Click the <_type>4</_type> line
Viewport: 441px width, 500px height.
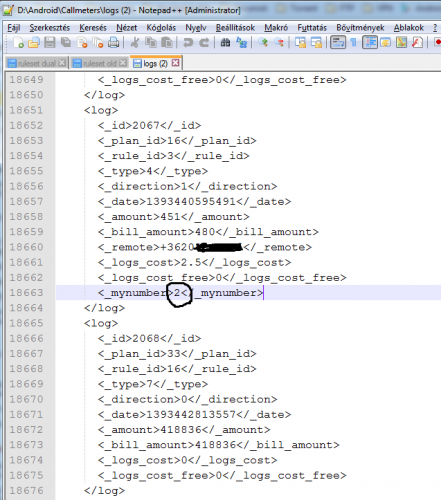153,171
